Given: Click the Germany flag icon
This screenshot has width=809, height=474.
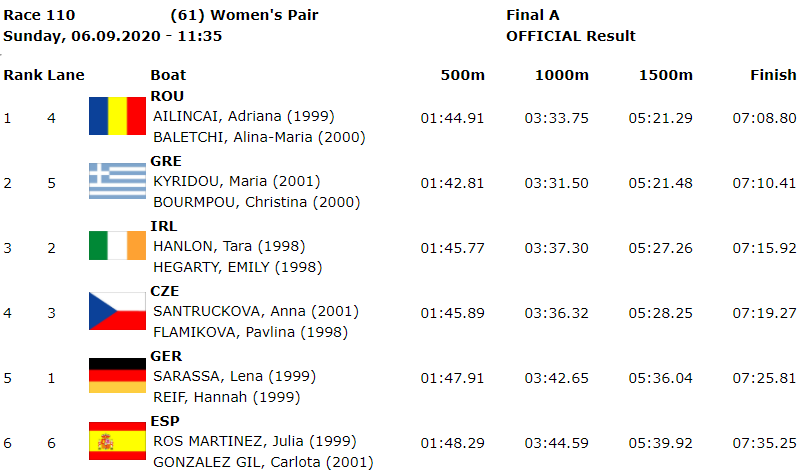Looking at the screenshot, I should point(117,375).
